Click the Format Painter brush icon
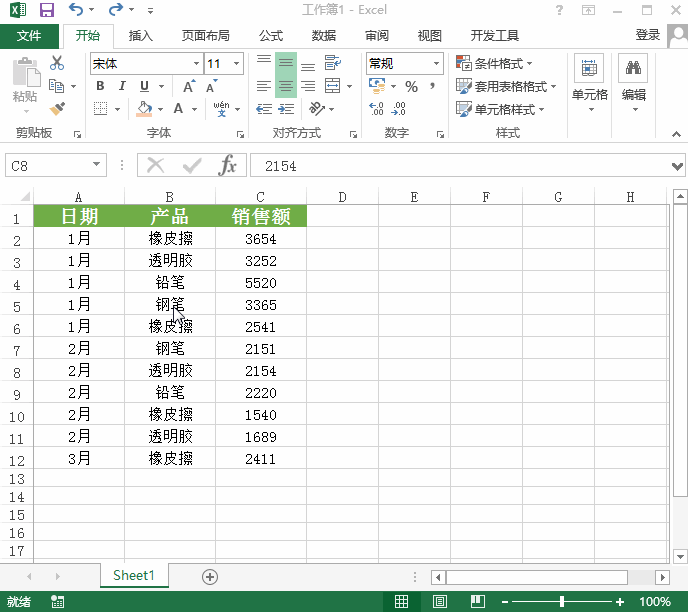The height and width of the screenshot is (612, 688). click(57, 108)
